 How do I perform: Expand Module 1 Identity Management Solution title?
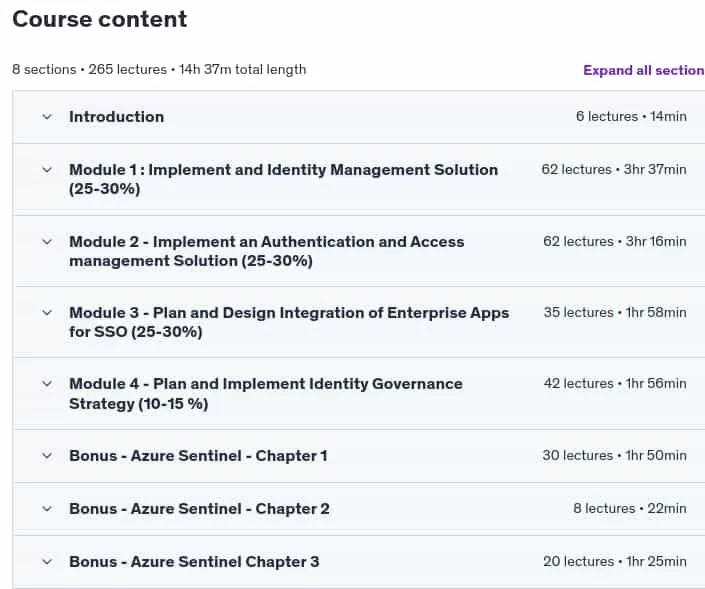coord(283,179)
